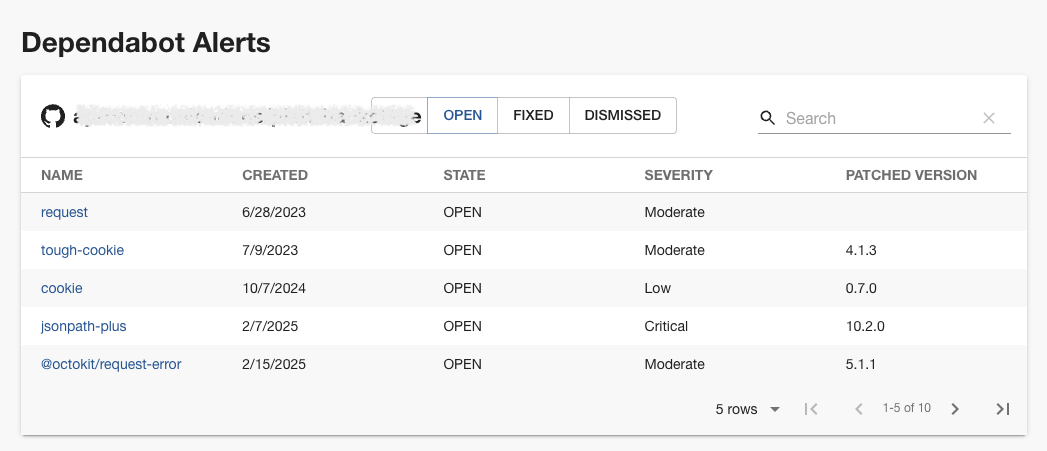Click the search magnifier icon

pyautogui.click(x=768, y=118)
